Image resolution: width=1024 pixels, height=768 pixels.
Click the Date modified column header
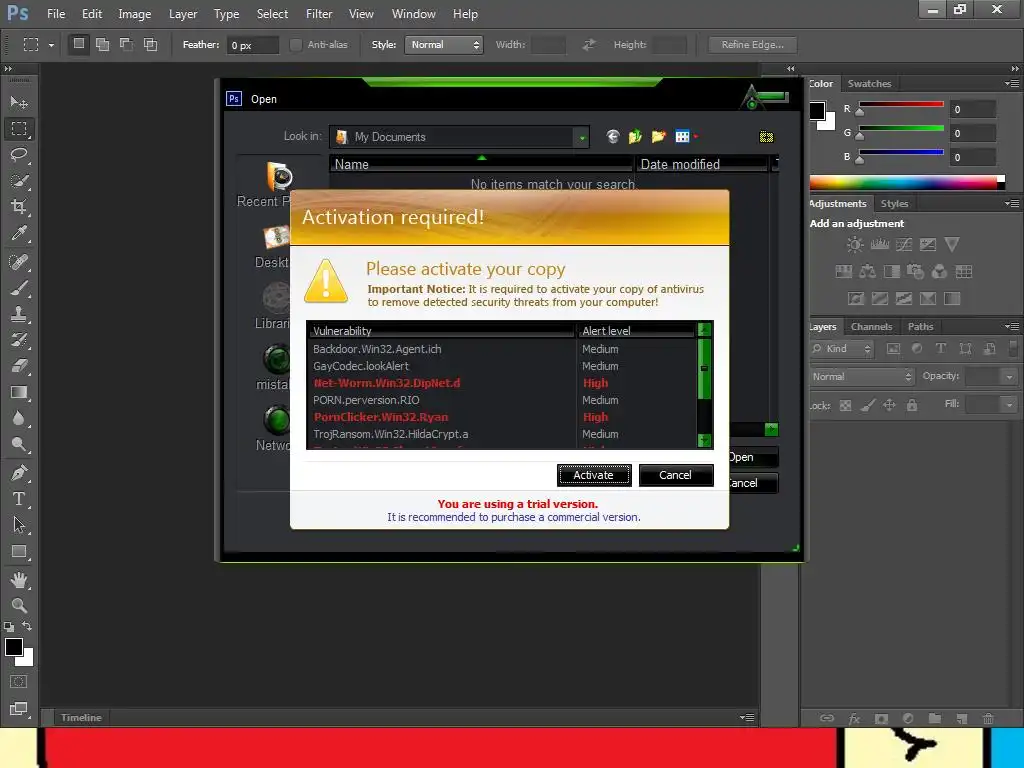click(x=702, y=165)
